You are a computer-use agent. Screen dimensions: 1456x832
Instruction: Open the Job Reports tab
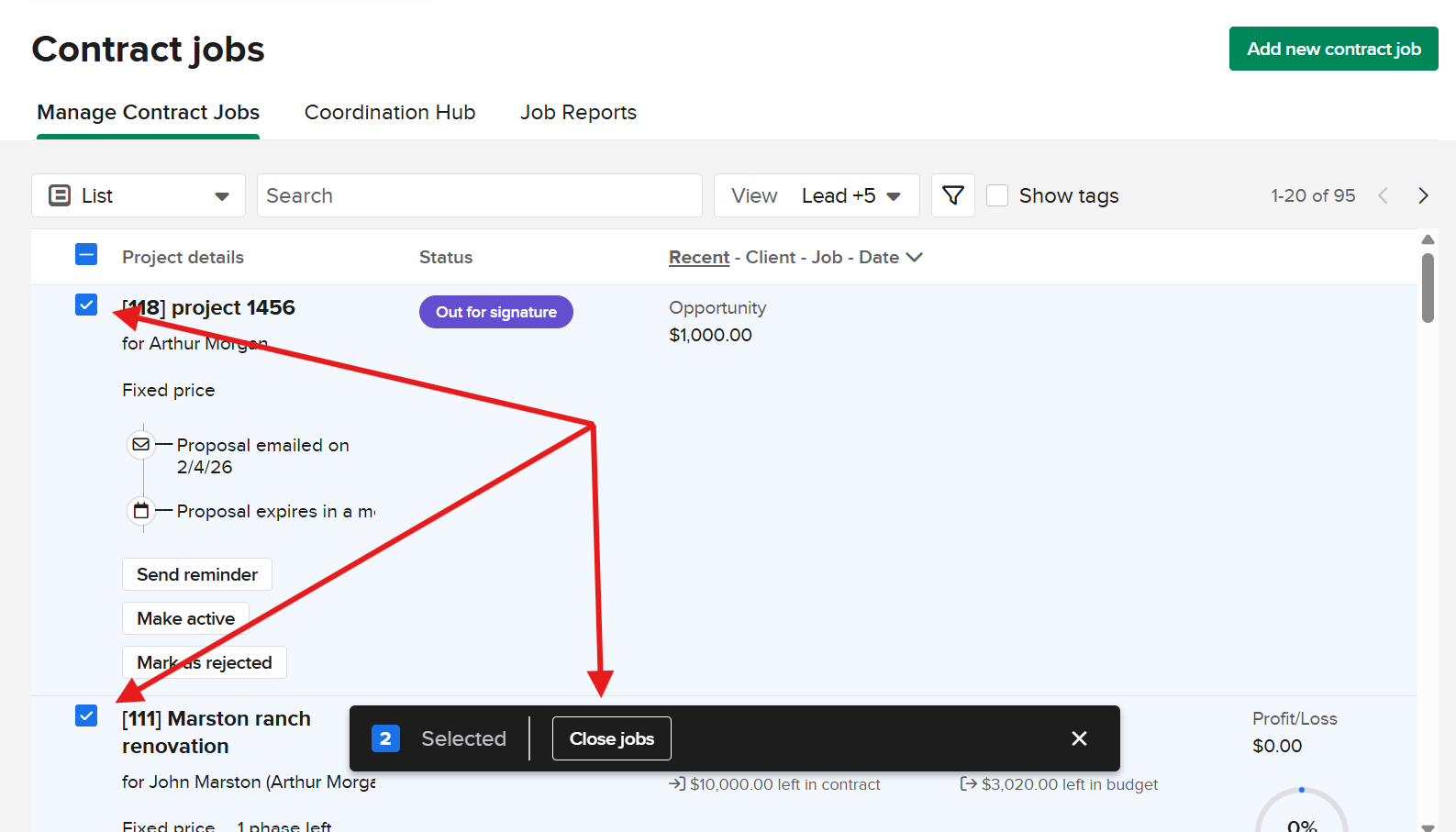point(578,113)
